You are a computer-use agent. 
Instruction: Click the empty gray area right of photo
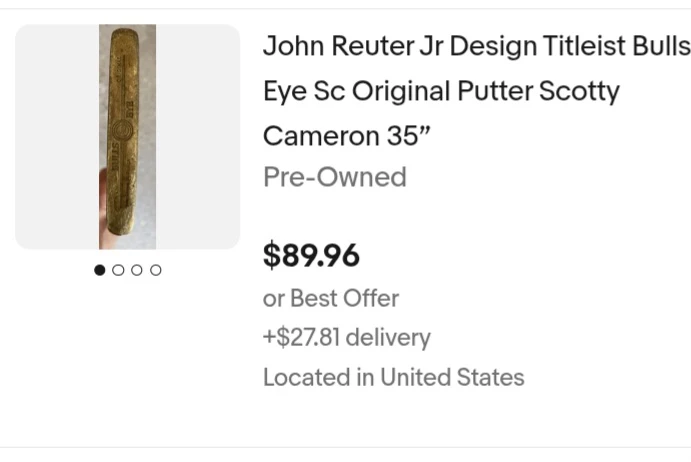coord(198,137)
